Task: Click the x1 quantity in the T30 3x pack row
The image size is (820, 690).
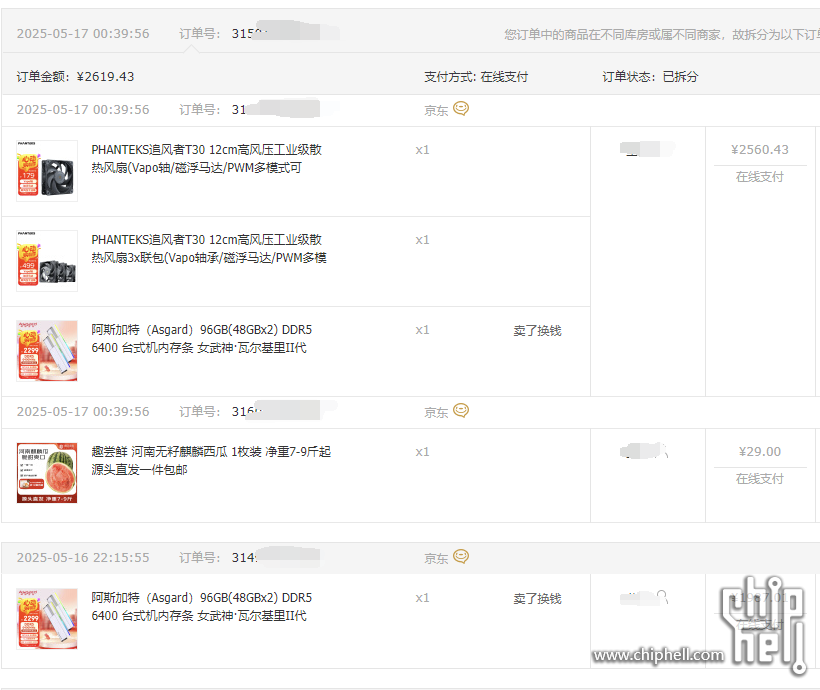Action: point(423,240)
